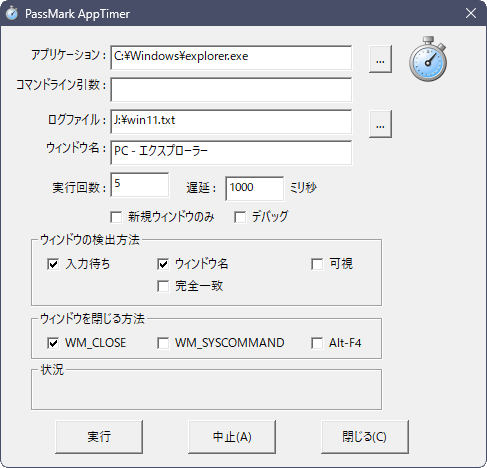Screen dimensions: 487x468
Task: Click the アプリケーション path field
Action: (231, 58)
